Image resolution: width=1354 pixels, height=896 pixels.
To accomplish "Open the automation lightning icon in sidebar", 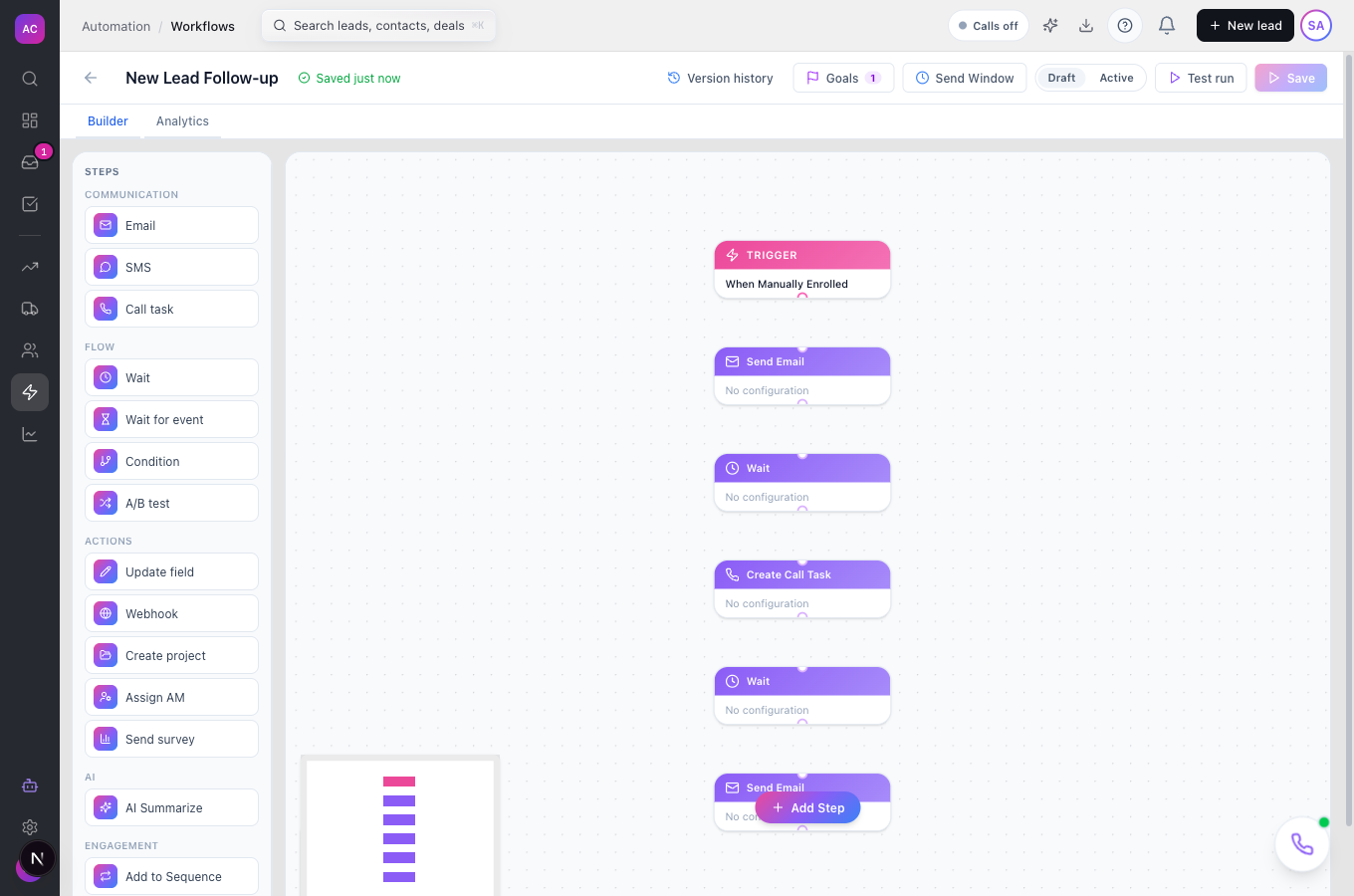I will click(30, 392).
